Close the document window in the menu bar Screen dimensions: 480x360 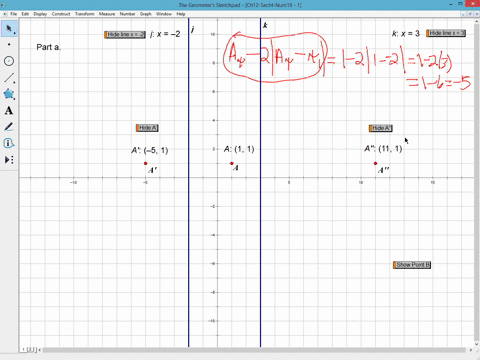476,14
